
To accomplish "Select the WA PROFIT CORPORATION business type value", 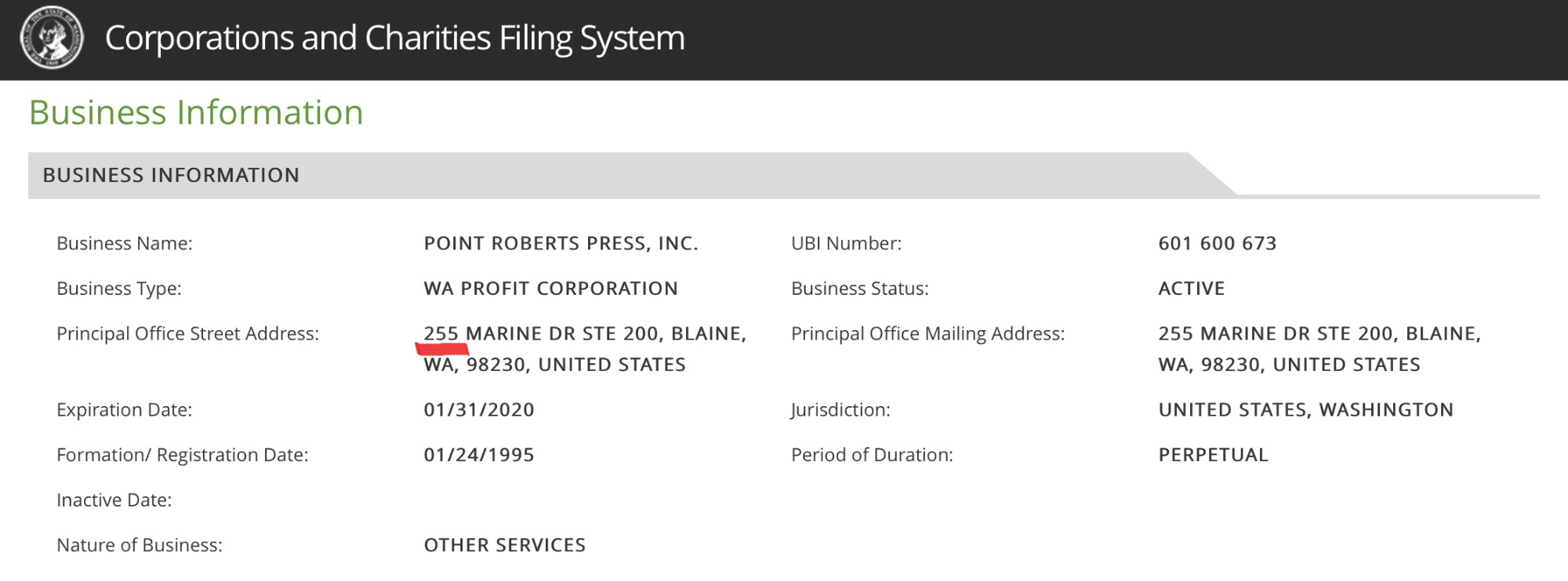I will coord(550,289).
